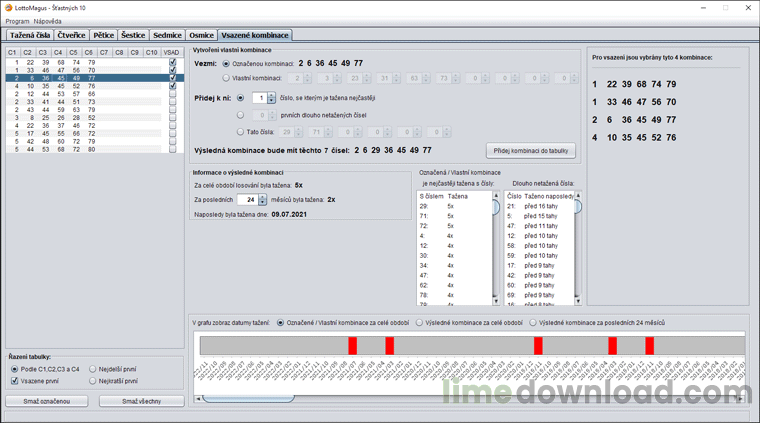Click the Smaž všechny button
The height and width of the screenshot is (423, 760).
[142, 401]
